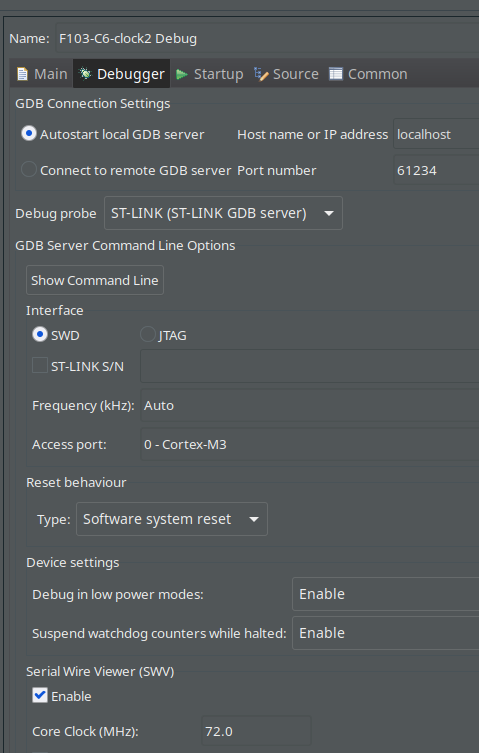The image size is (479, 753).
Task: Click the green Startup play icon
Action: tap(182, 74)
